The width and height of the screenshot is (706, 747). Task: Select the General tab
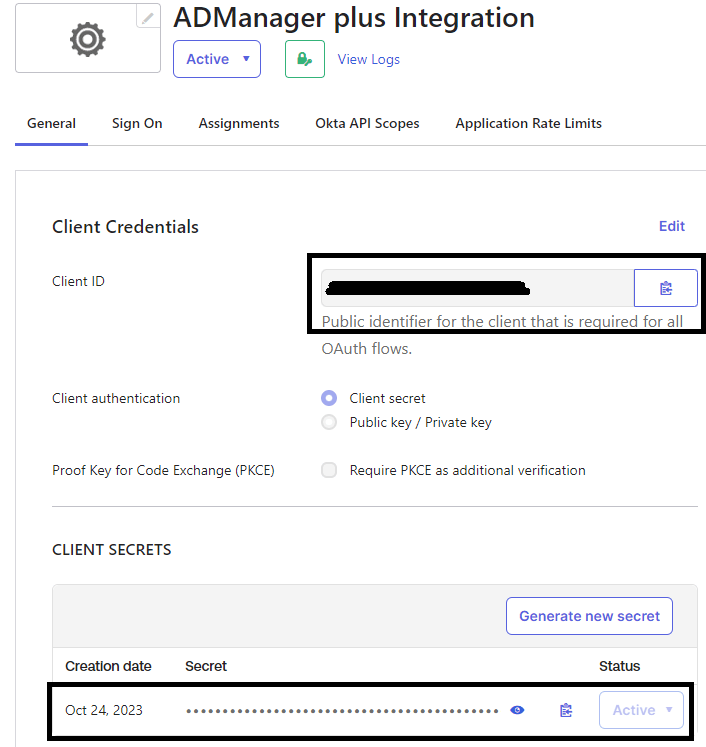click(x=51, y=123)
